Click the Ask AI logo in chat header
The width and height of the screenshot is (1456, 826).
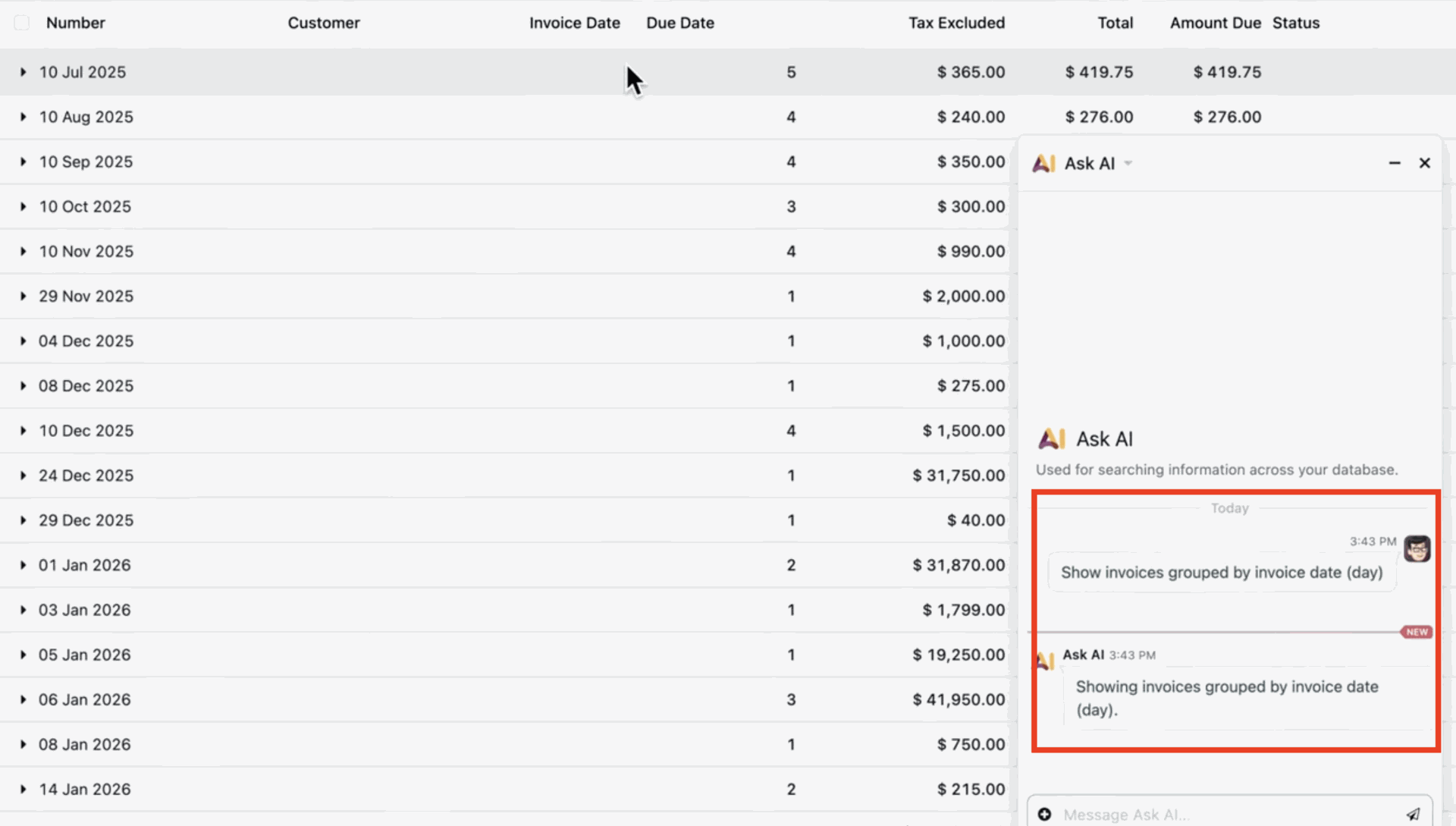click(1044, 163)
